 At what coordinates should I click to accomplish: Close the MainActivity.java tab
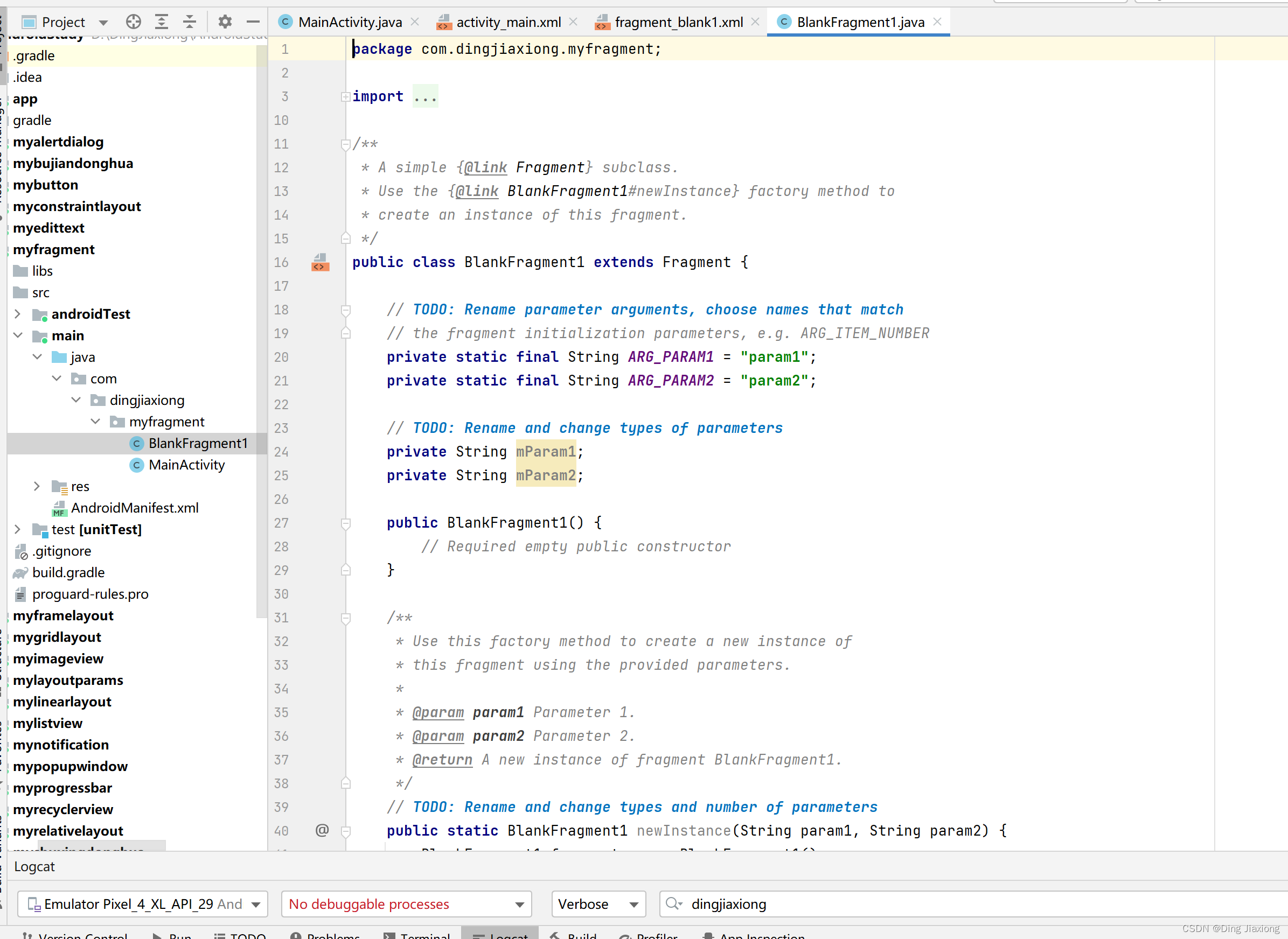pos(415,22)
